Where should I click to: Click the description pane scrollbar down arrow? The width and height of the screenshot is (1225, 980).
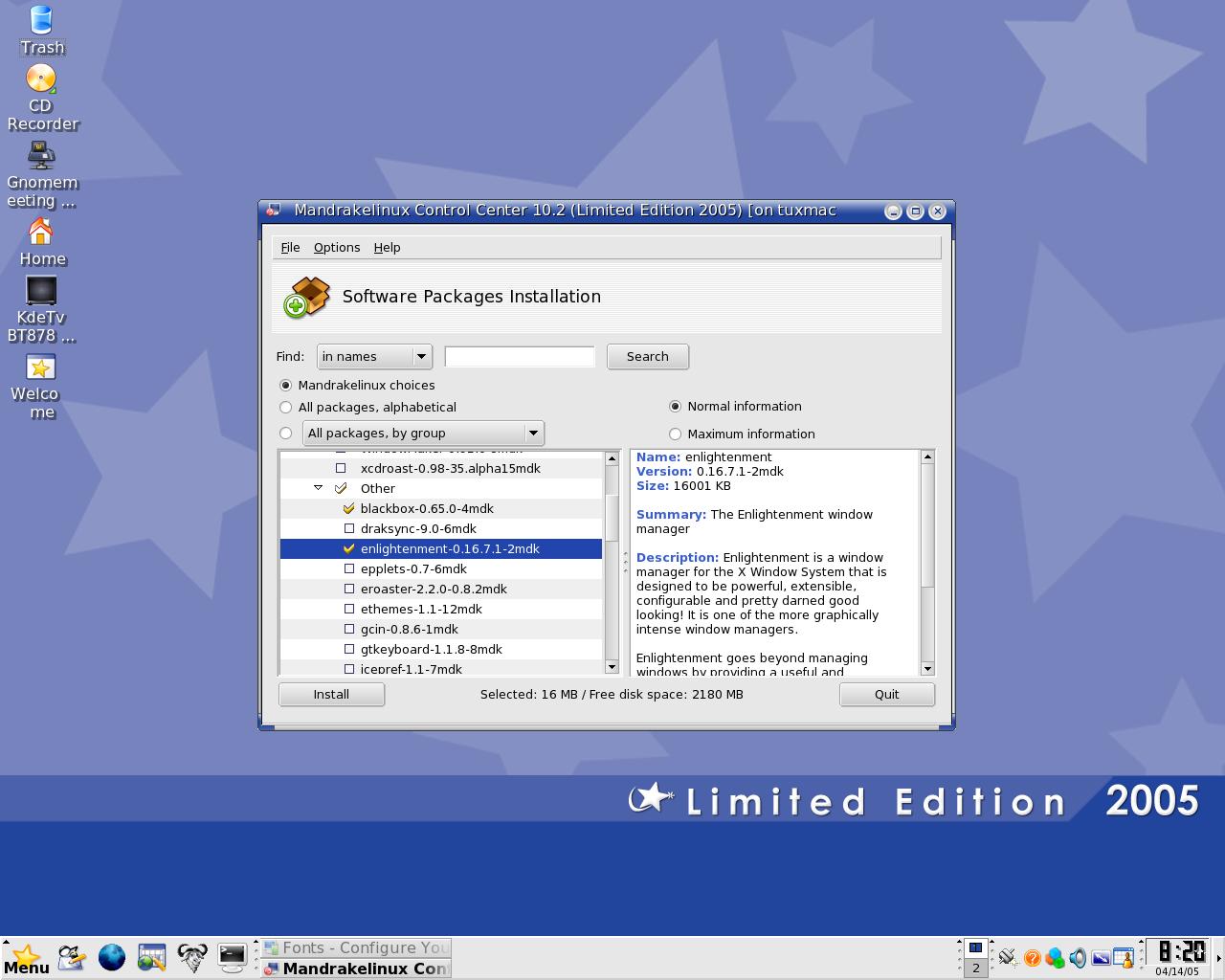click(x=926, y=667)
